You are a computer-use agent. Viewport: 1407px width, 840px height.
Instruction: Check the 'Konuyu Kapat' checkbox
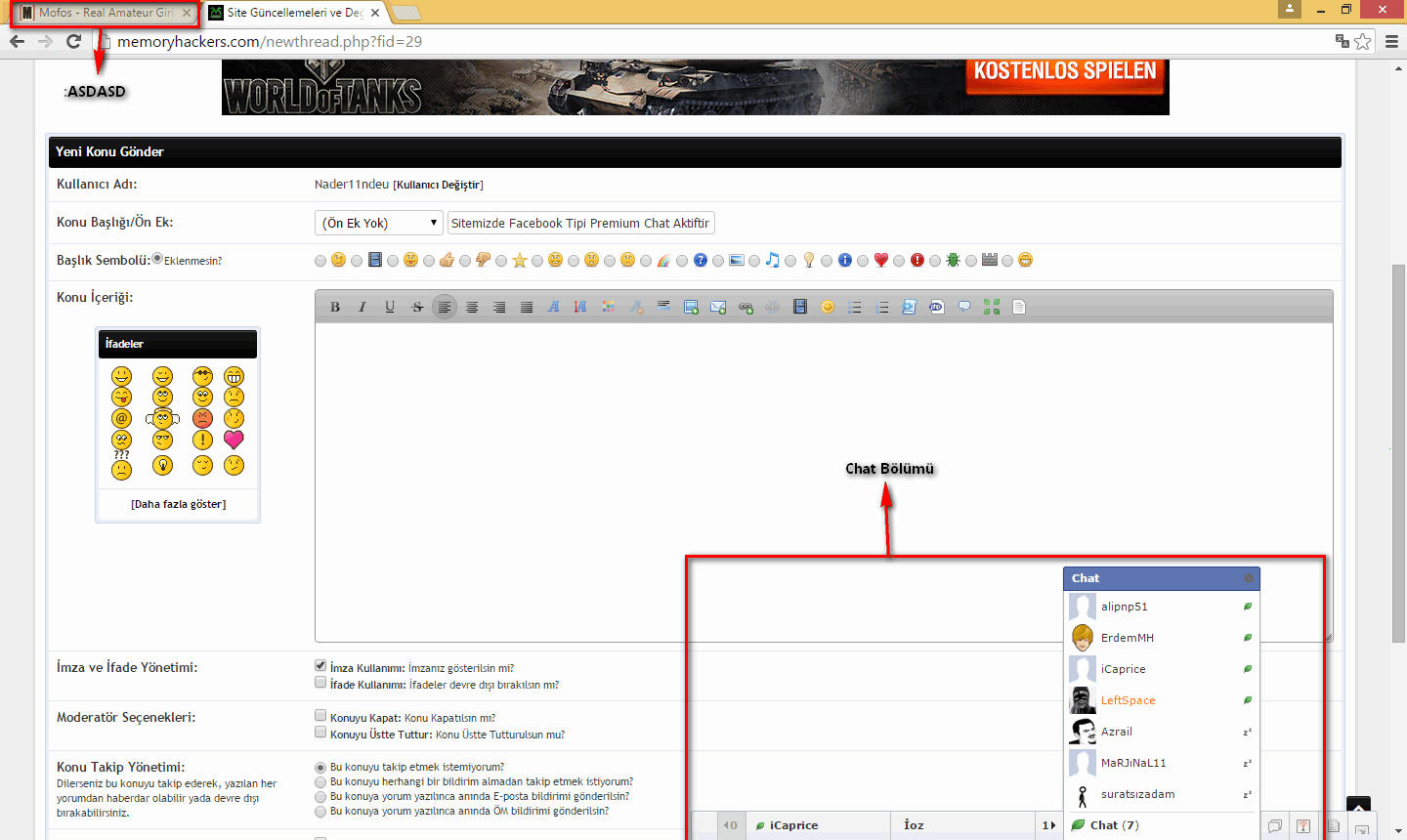tap(320, 716)
